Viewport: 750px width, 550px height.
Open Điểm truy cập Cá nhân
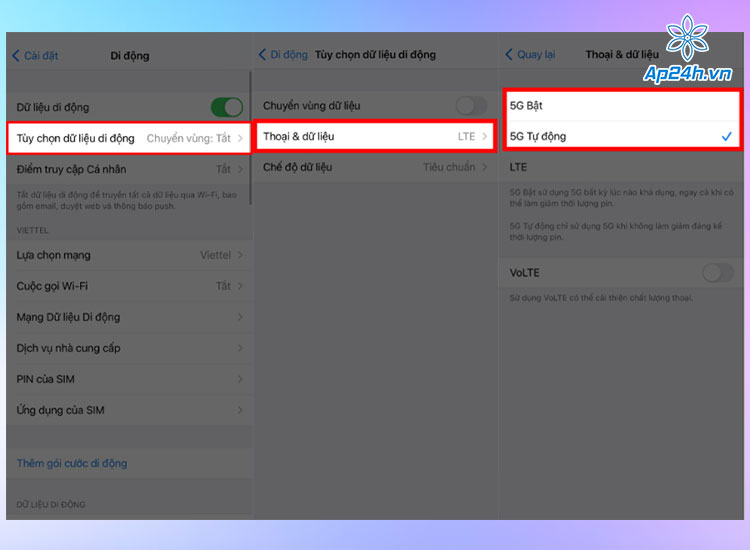coord(129,169)
